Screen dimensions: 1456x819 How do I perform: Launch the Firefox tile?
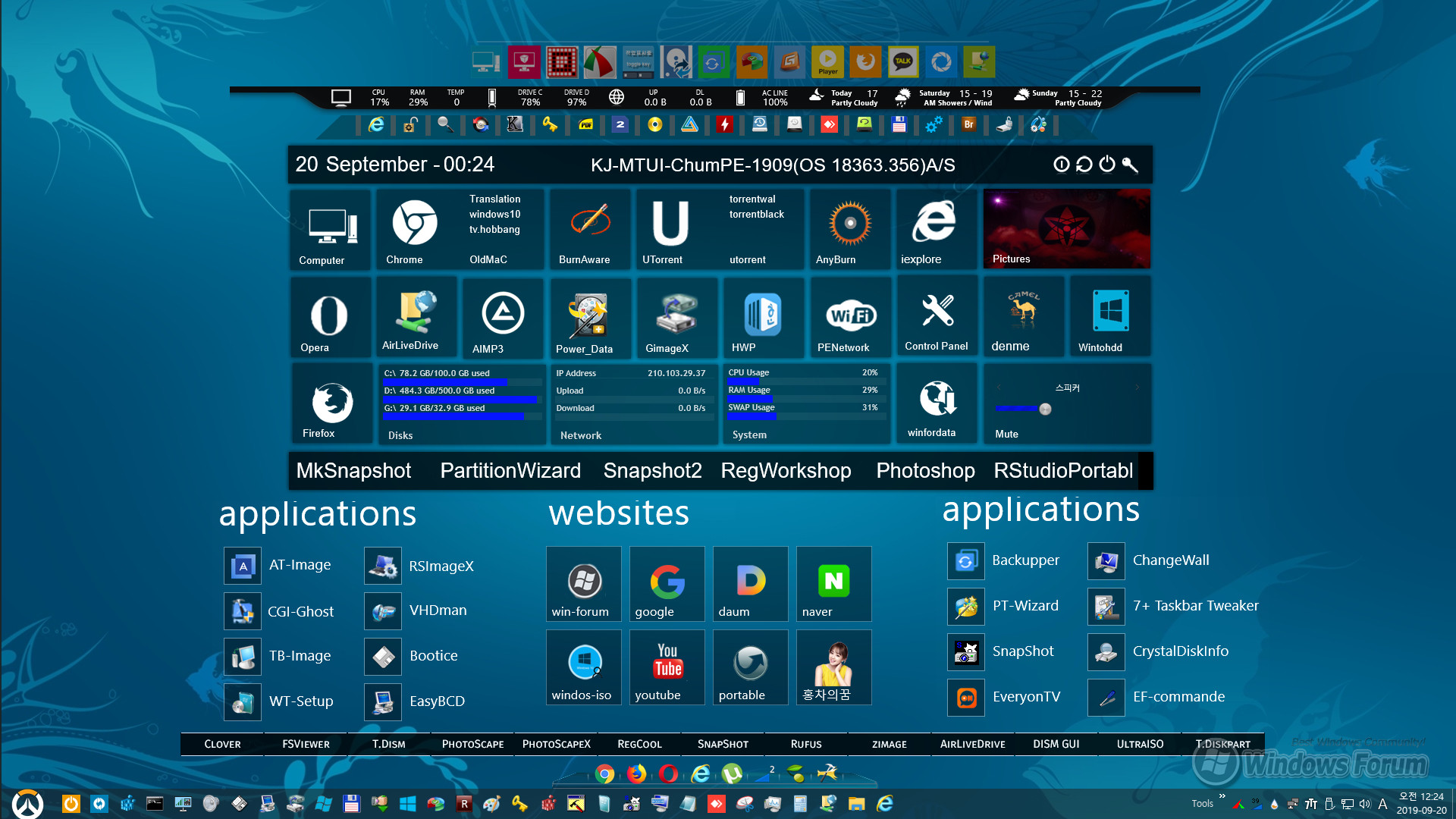click(331, 403)
